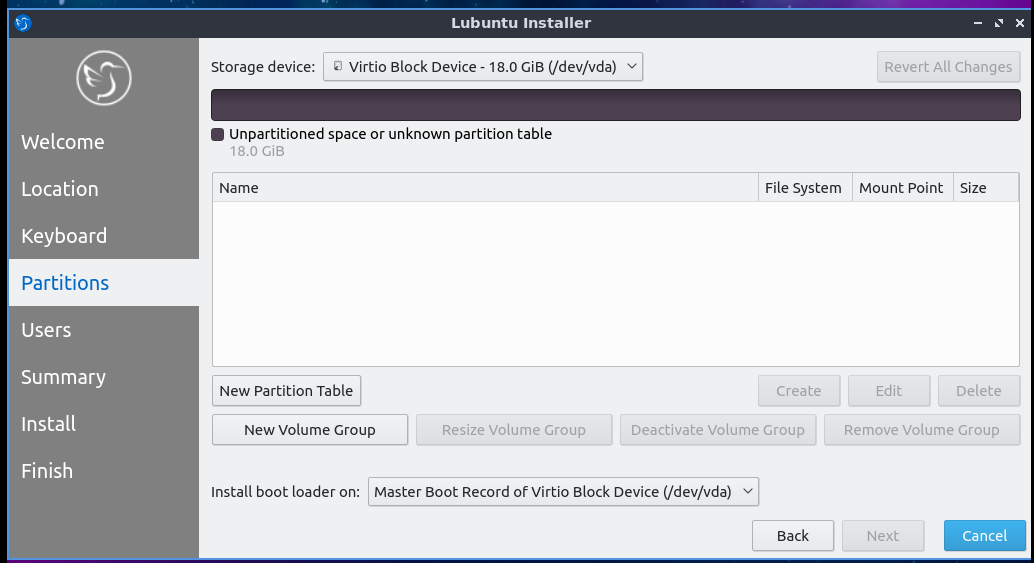Cancel the installation
The width and height of the screenshot is (1034, 563).
(x=984, y=536)
